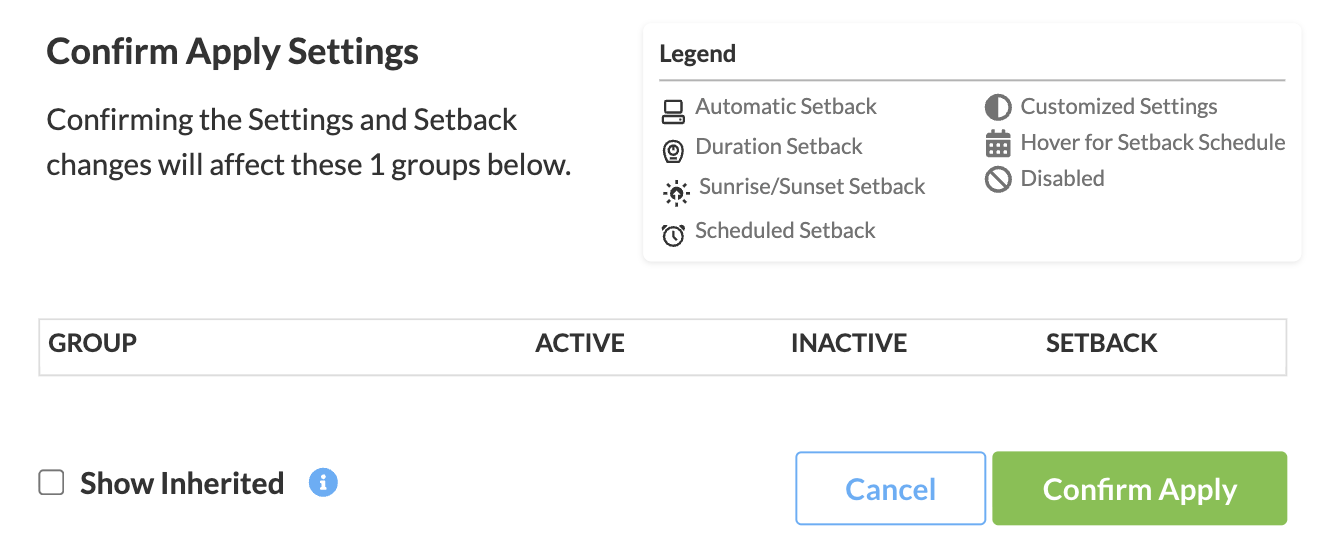Click the Show Inherited label text
The width and height of the screenshot is (1320, 544).
pos(182,484)
